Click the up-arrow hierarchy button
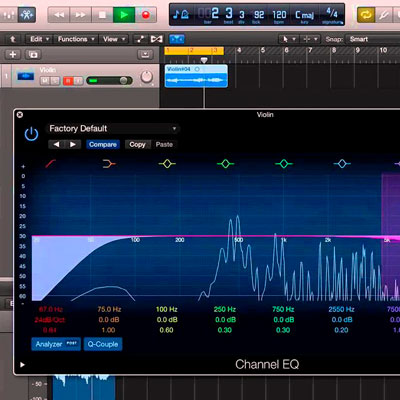The height and width of the screenshot is (400, 400). click(x=12, y=39)
